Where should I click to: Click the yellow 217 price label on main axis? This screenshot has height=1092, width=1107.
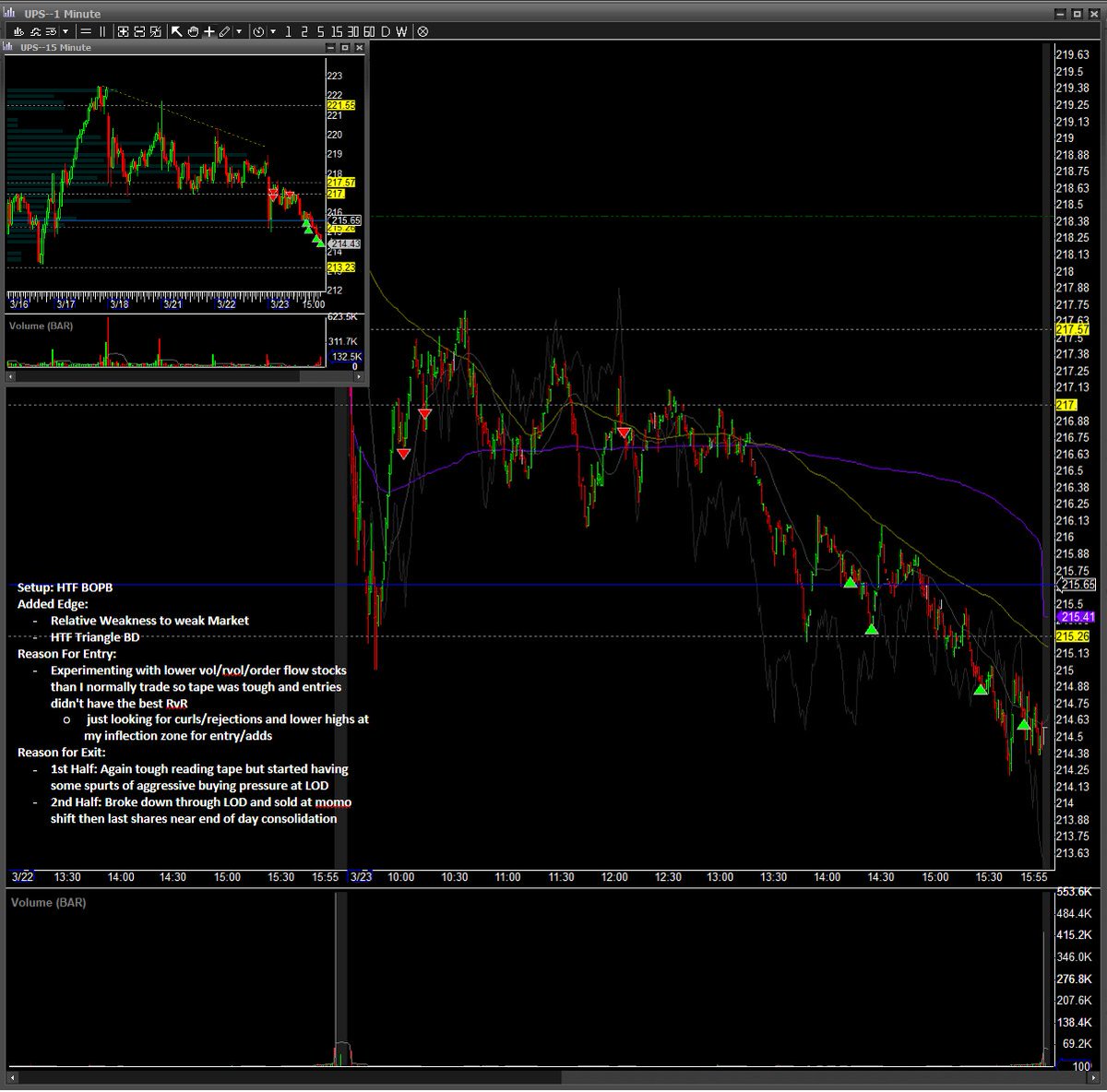coord(1065,405)
